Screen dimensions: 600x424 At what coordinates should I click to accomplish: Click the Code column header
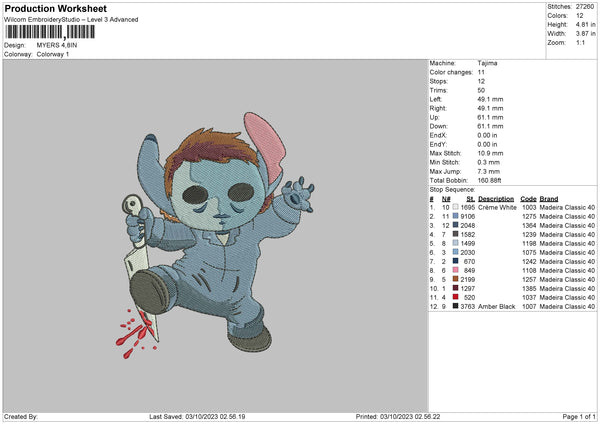point(528,198)
